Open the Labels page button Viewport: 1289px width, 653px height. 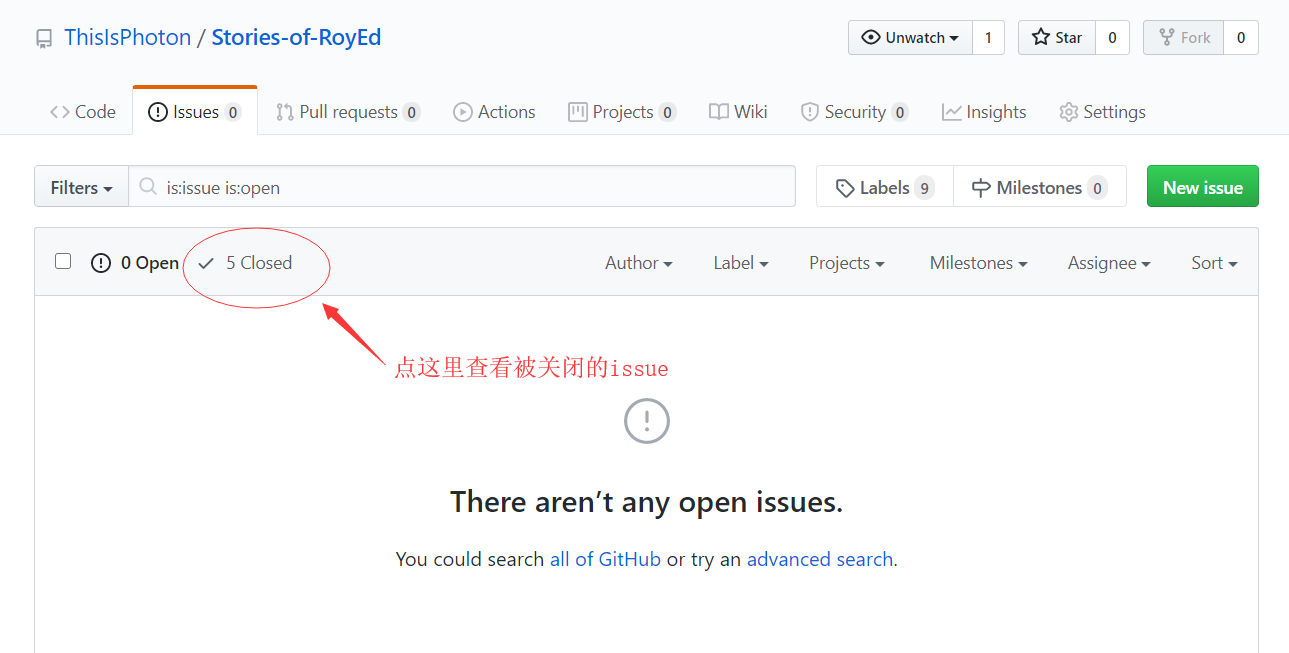[885, 187]
